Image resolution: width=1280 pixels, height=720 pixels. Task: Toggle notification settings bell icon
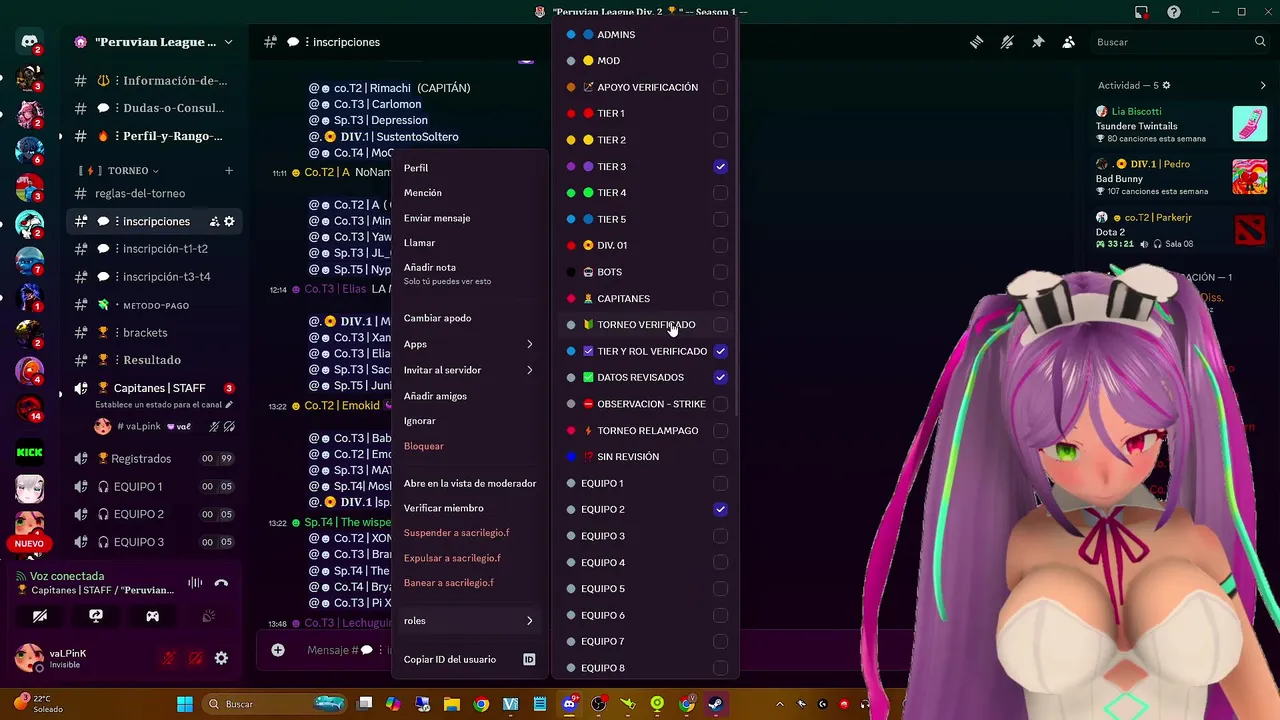[1007, 42]
